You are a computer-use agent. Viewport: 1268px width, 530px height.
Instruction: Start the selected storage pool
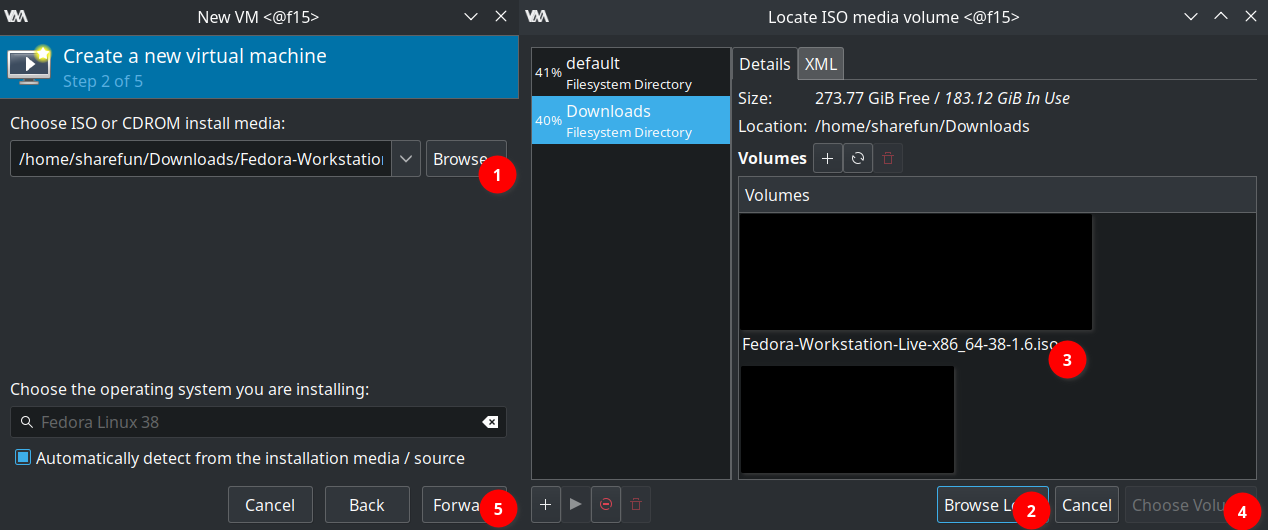(575, 505)
